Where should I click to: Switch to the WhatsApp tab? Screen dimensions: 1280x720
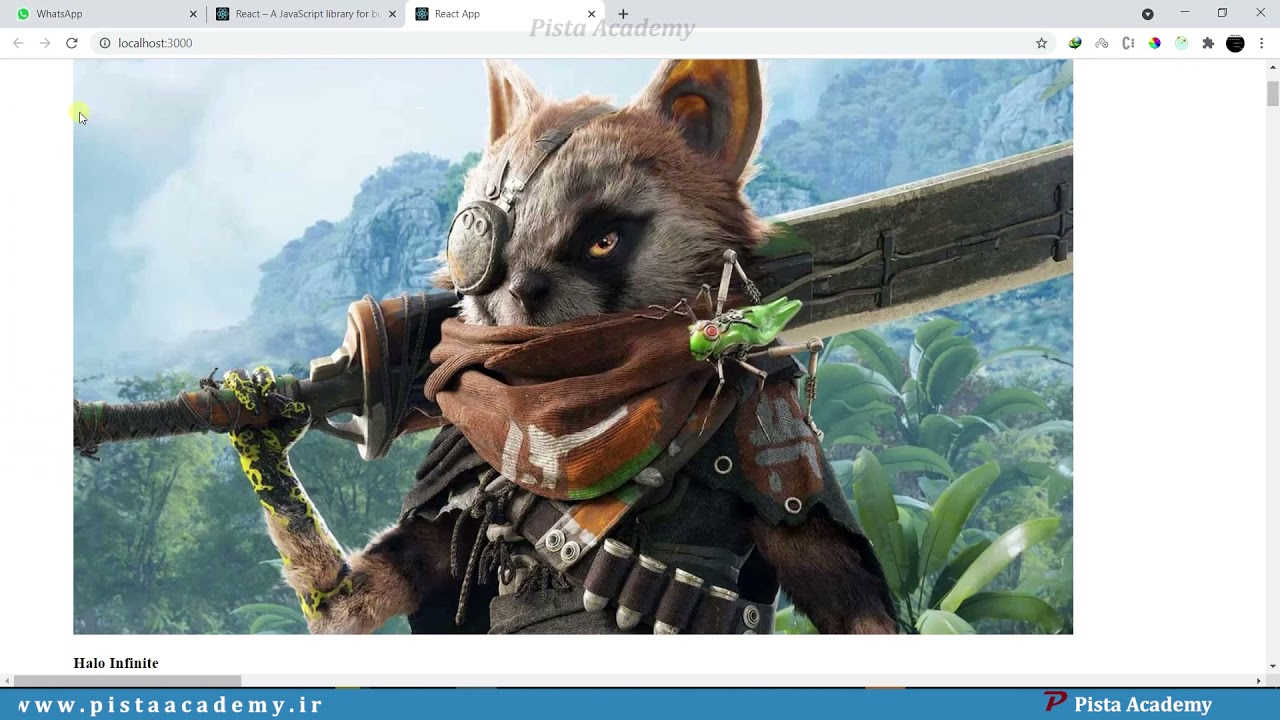[105, 14]
